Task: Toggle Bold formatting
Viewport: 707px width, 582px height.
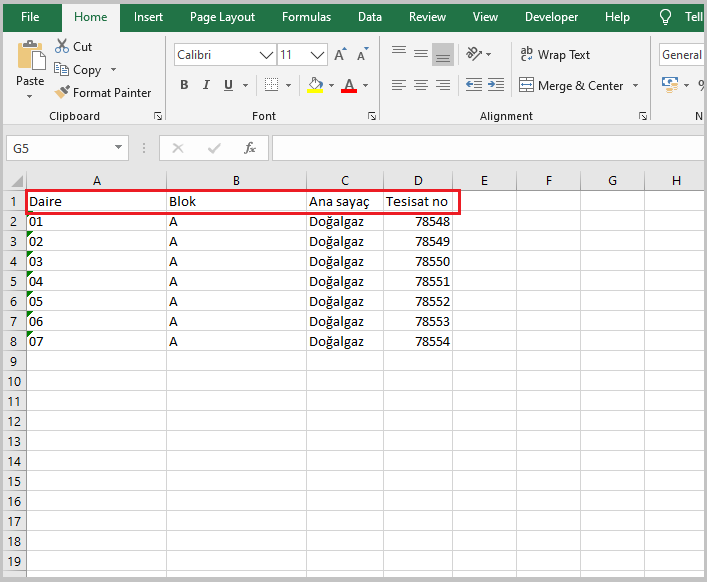Action: click(x=184, y=85)
